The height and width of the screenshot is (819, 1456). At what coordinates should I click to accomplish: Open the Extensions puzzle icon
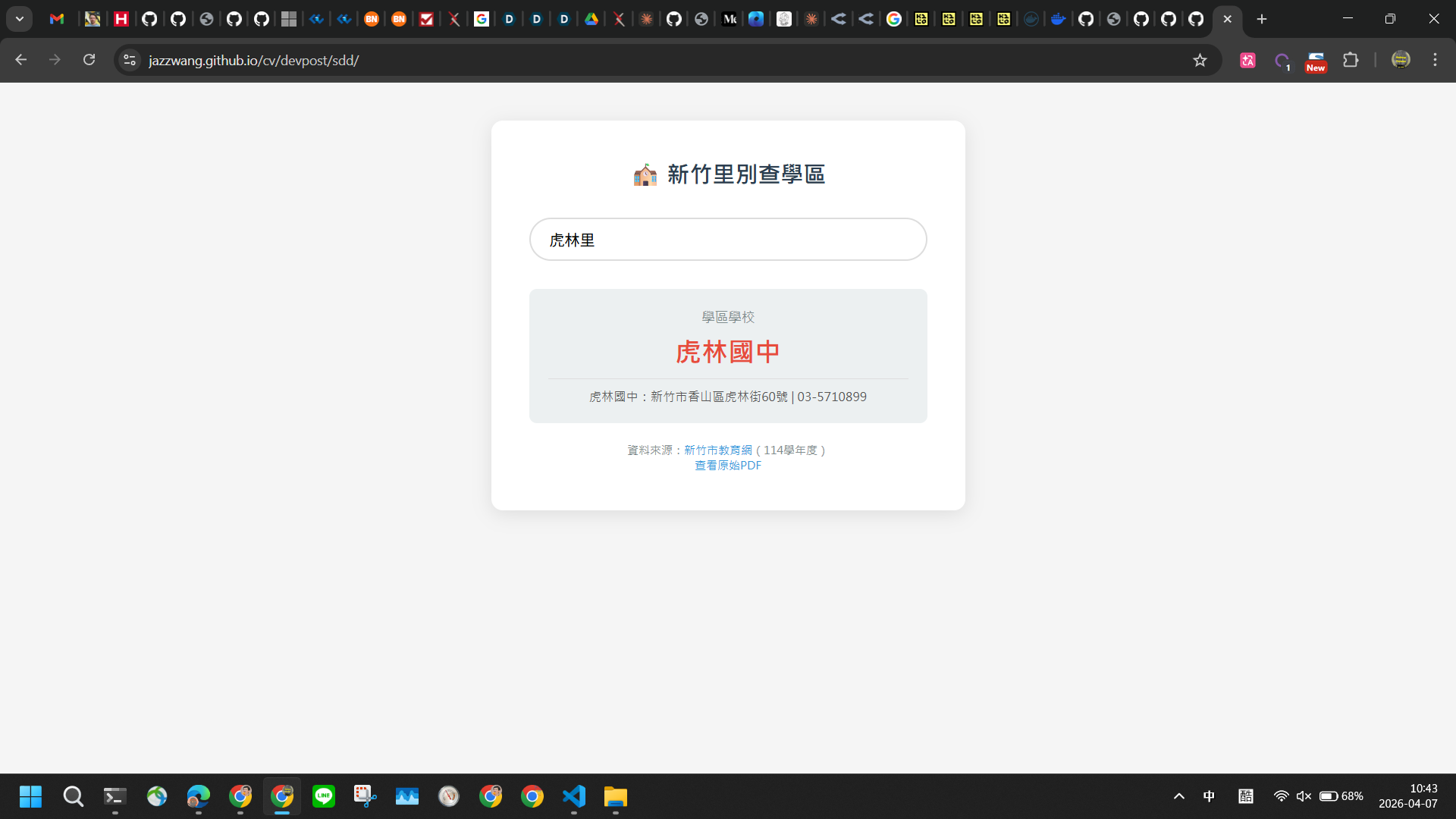click(x=1351, y=60)
